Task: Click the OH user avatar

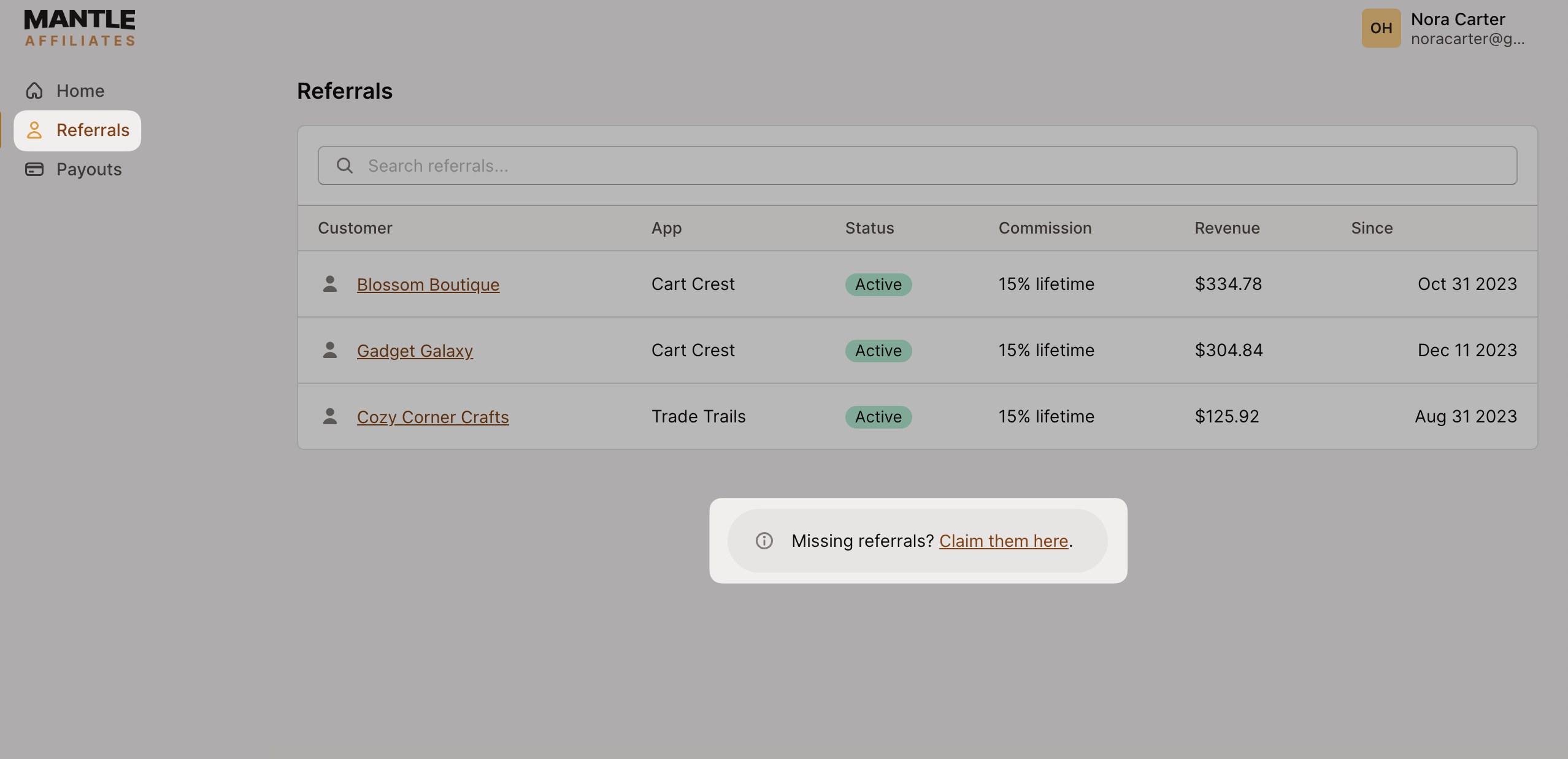Action: coord(1381,28)
